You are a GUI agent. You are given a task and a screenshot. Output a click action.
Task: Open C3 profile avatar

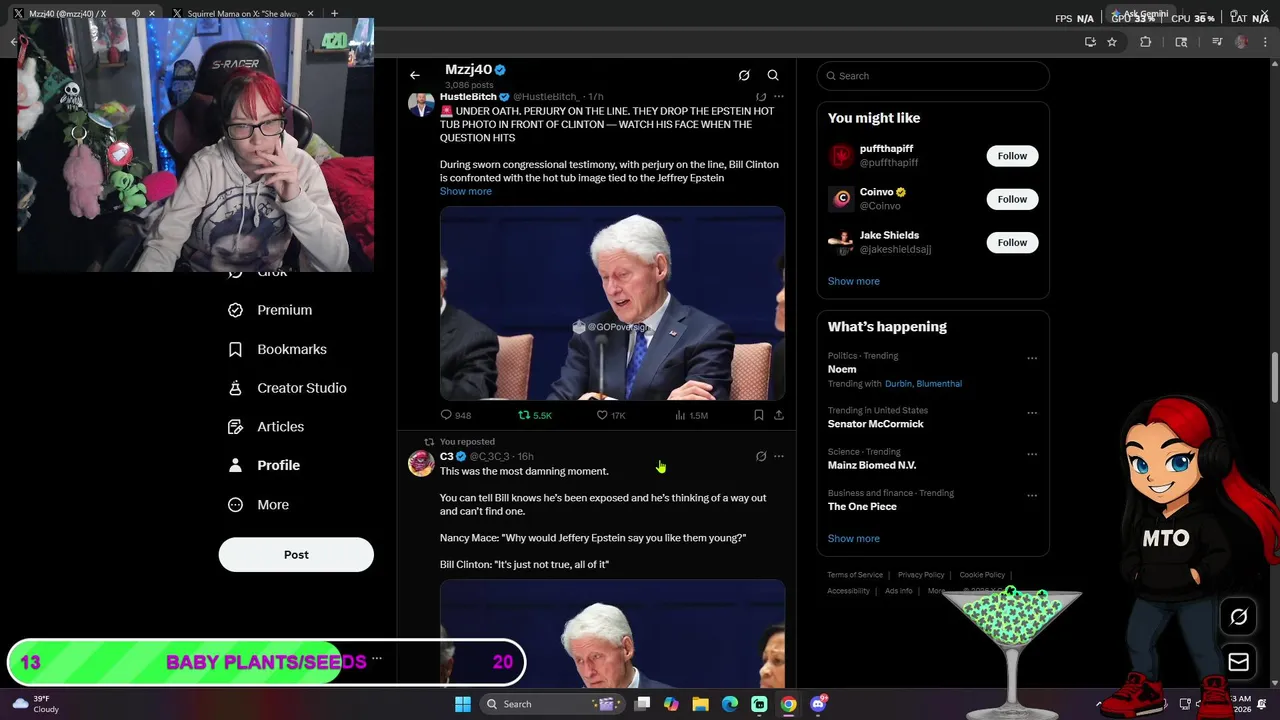[x=421, y=462]
